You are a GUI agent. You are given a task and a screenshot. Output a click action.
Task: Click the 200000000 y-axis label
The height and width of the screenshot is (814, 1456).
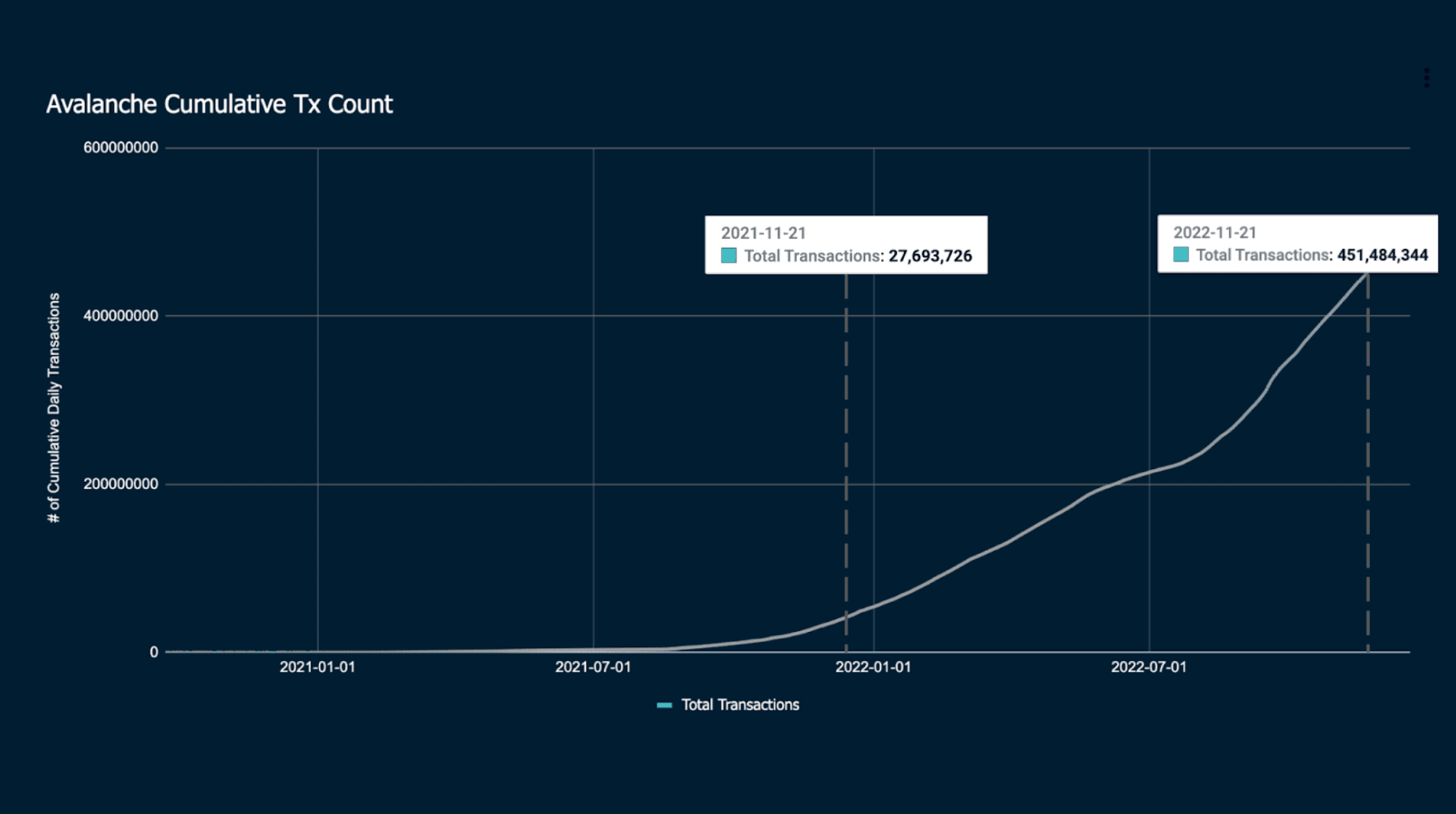point(120,484)
